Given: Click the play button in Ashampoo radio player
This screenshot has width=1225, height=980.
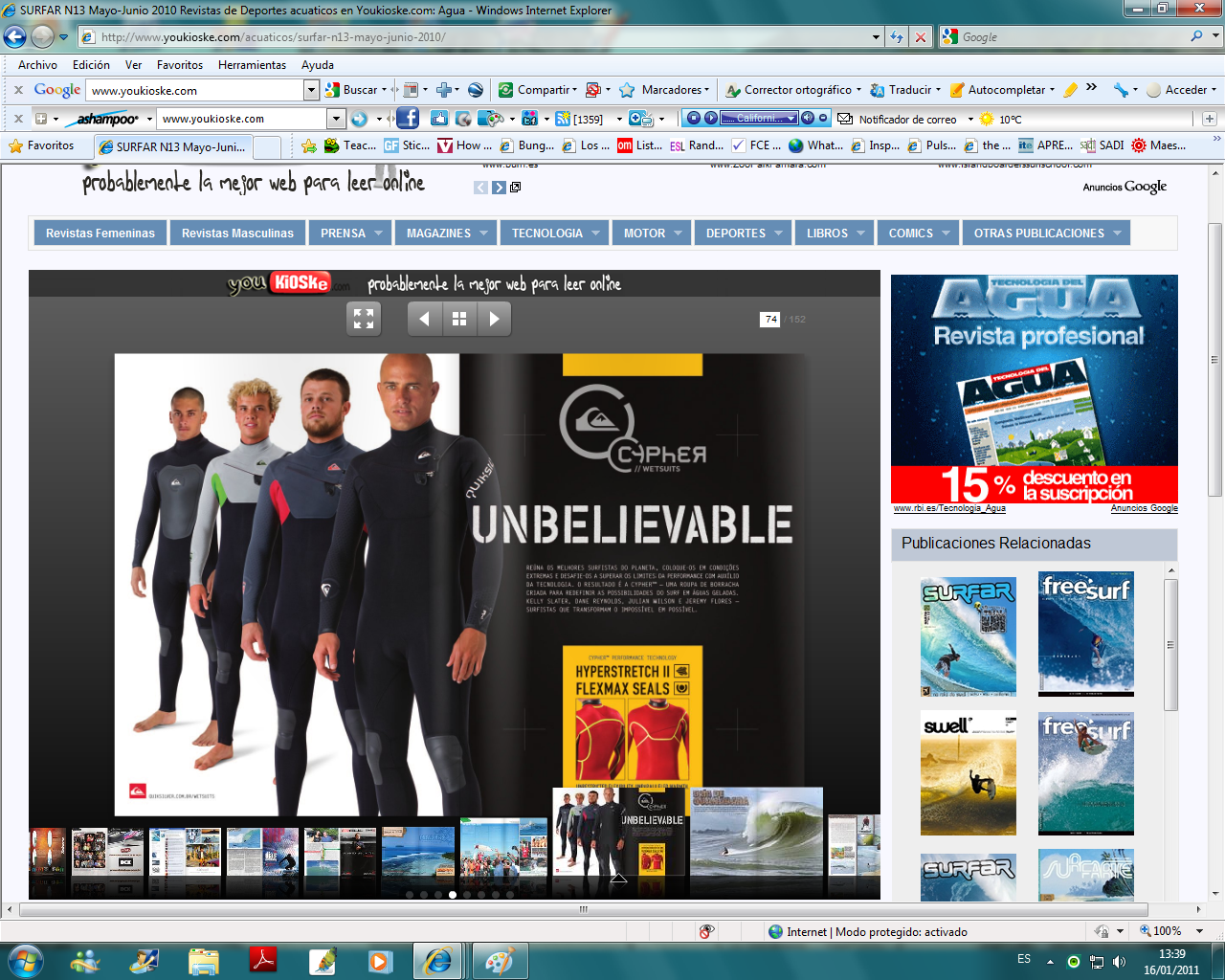Looking at the screenshot, I should (711, 118).
